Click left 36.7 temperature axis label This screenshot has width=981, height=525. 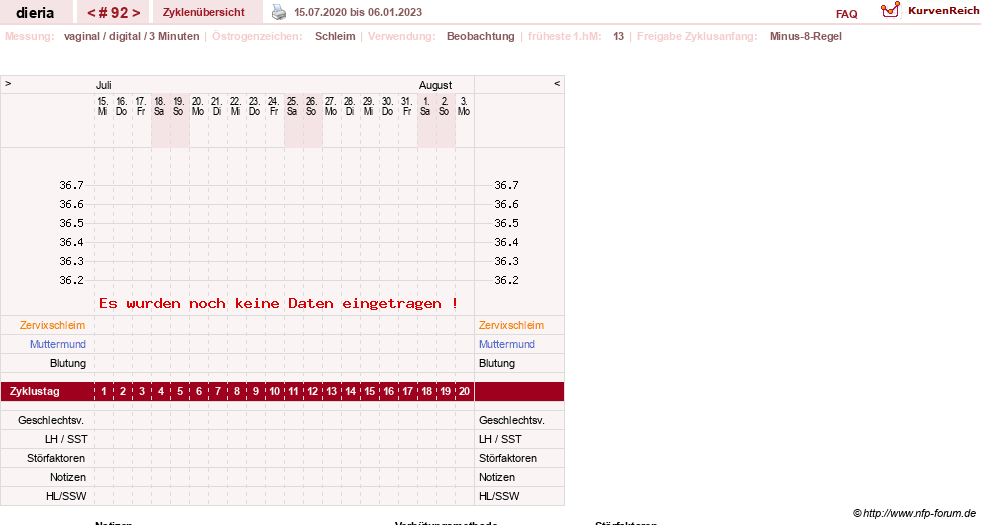point(71,185)
